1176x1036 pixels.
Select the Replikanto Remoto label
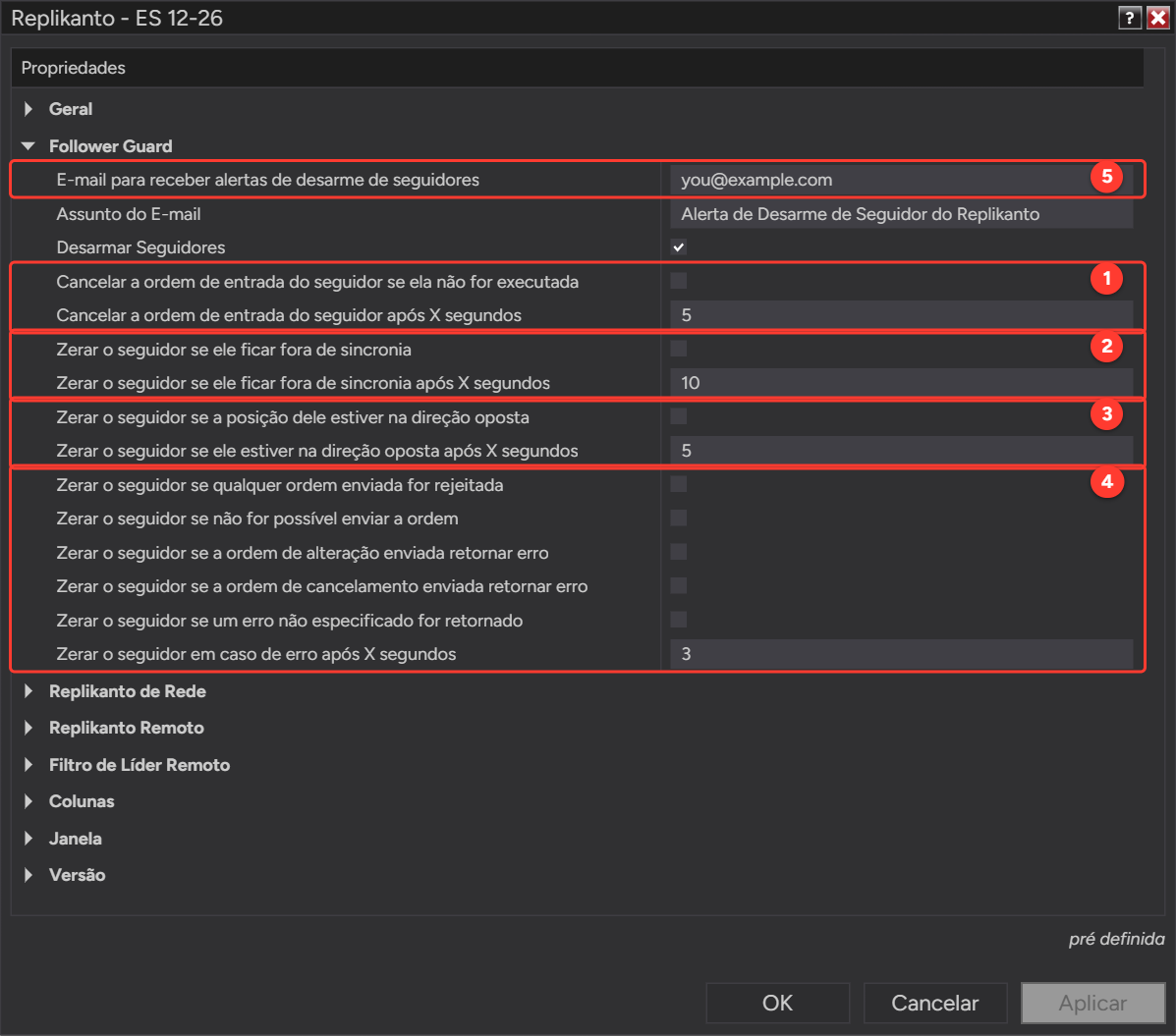tap(126, 728)
